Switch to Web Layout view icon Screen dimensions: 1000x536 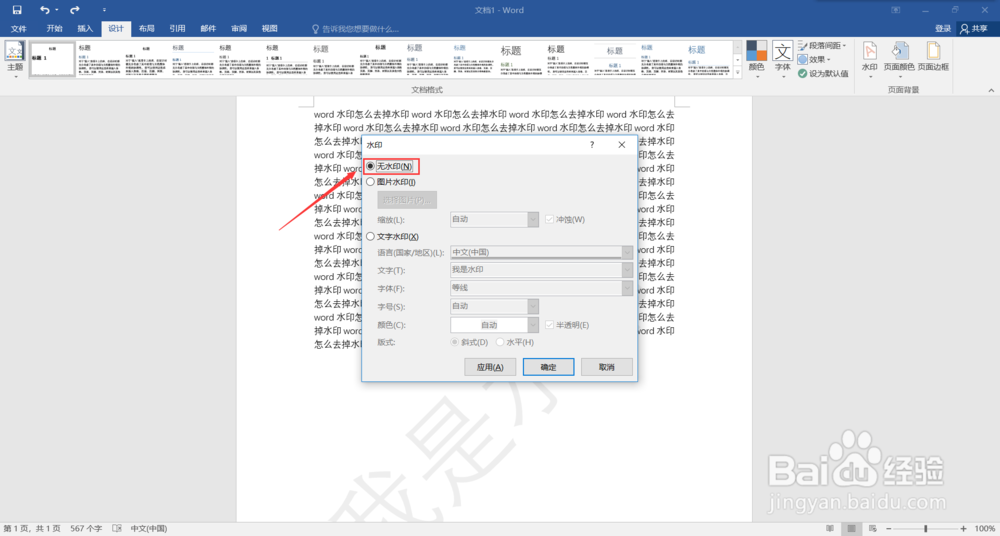click(x=872, y=529)
